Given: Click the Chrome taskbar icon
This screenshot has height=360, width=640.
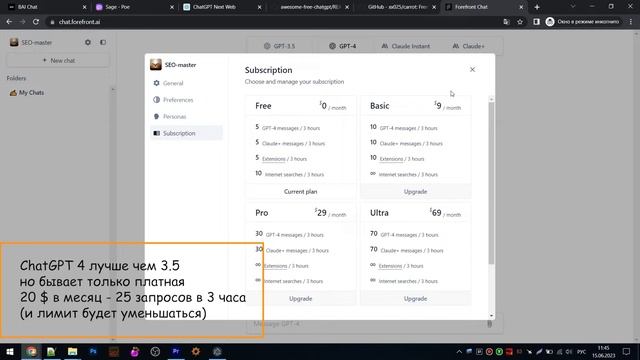Looking at the screenshot, I should tap(31, 351).
